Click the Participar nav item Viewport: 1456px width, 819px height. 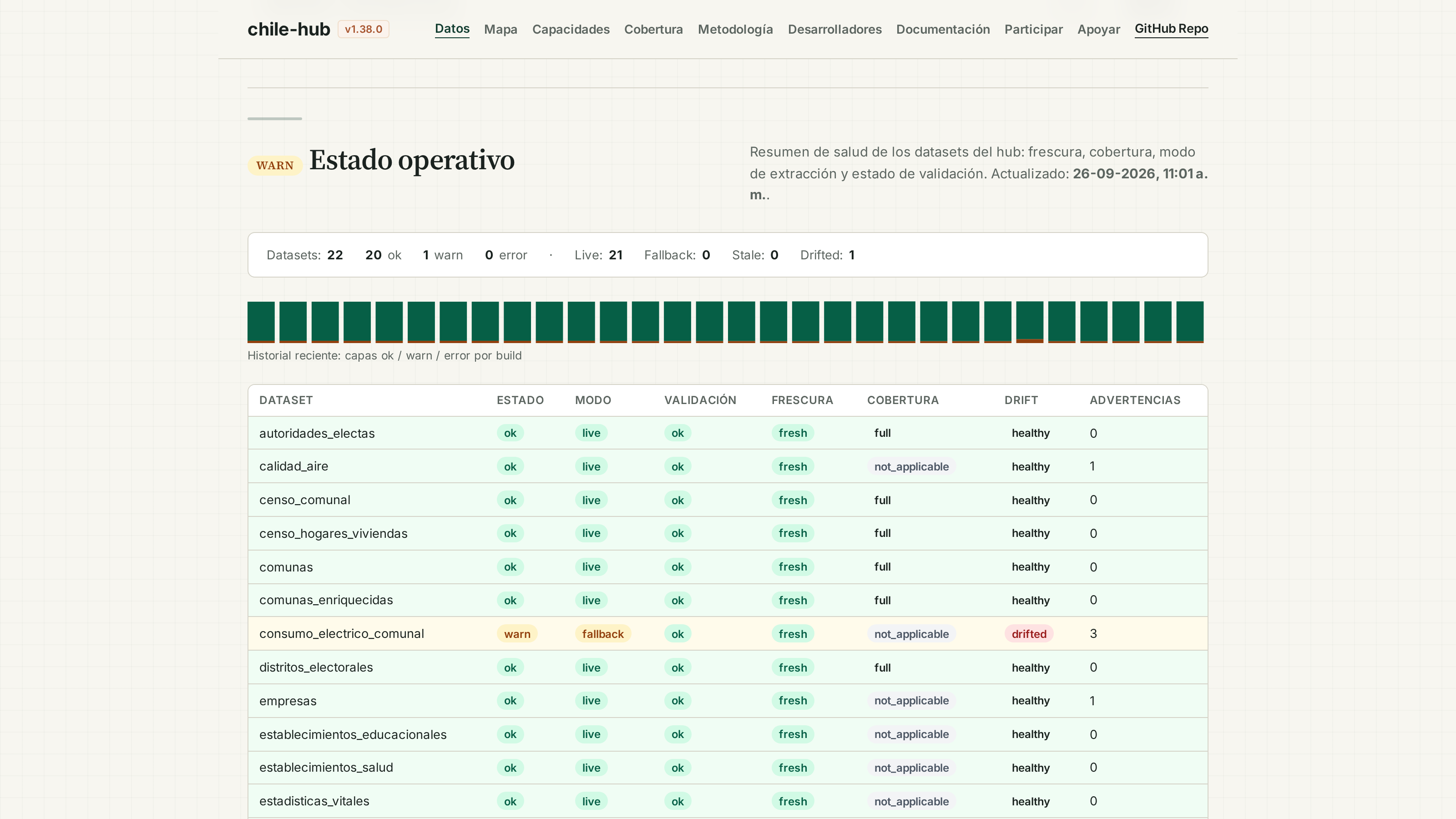tap(1033, 30)
